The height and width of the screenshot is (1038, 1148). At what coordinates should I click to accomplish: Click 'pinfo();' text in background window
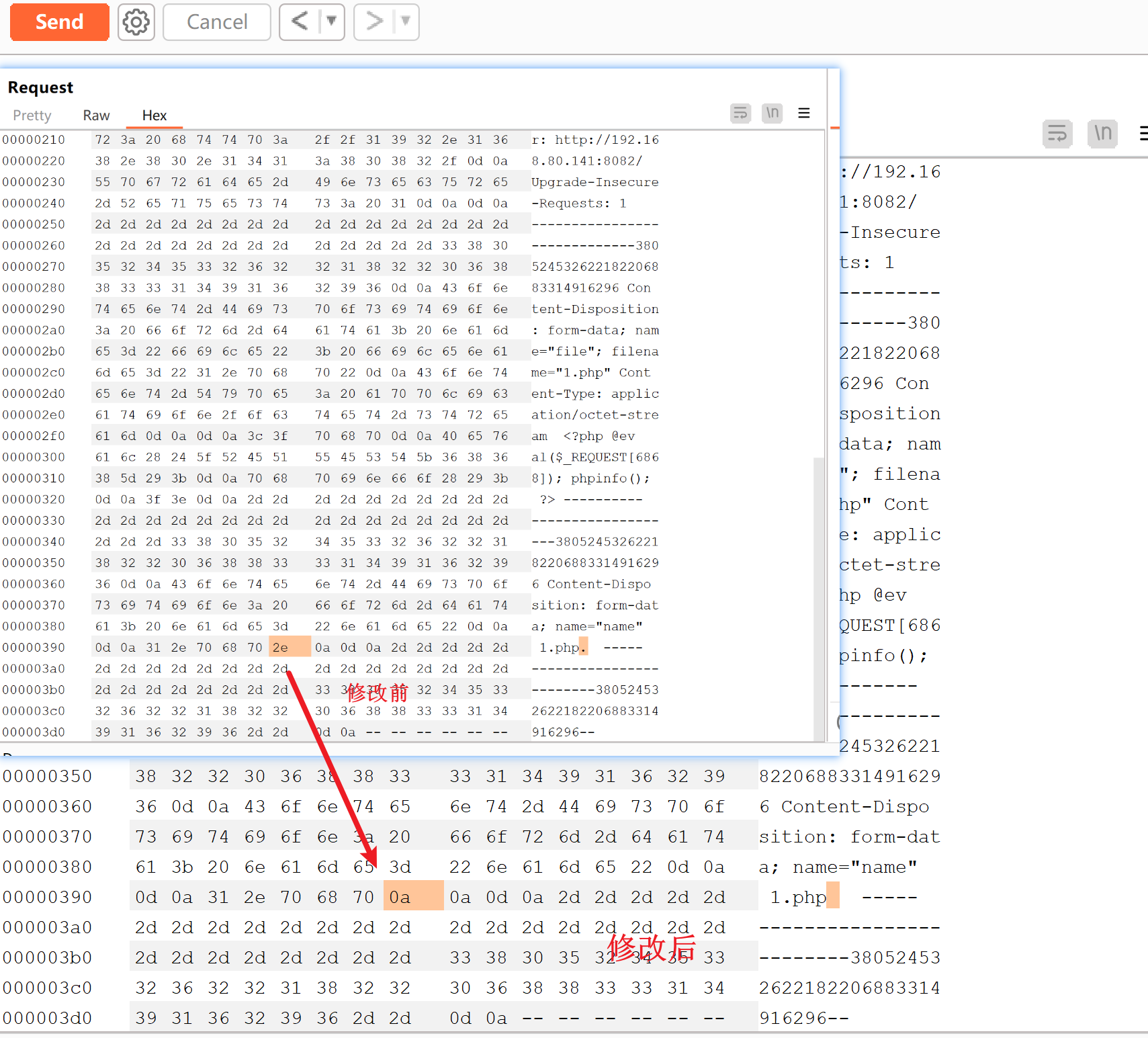(x=884, y=656)
